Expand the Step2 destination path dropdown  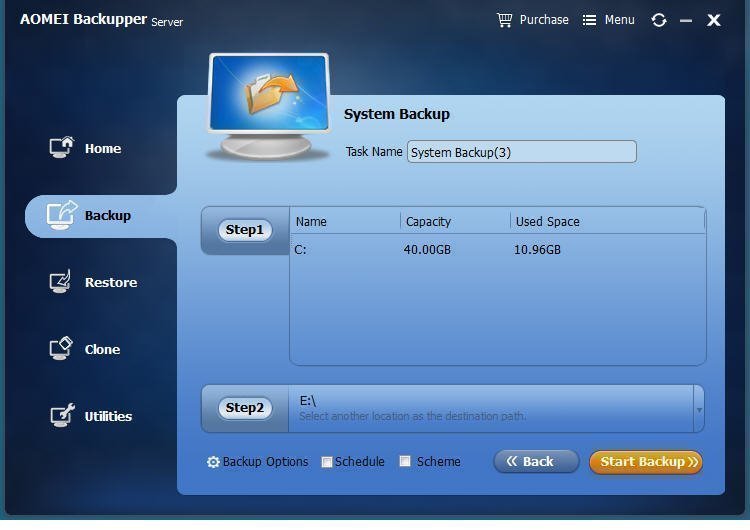(699, 410)
